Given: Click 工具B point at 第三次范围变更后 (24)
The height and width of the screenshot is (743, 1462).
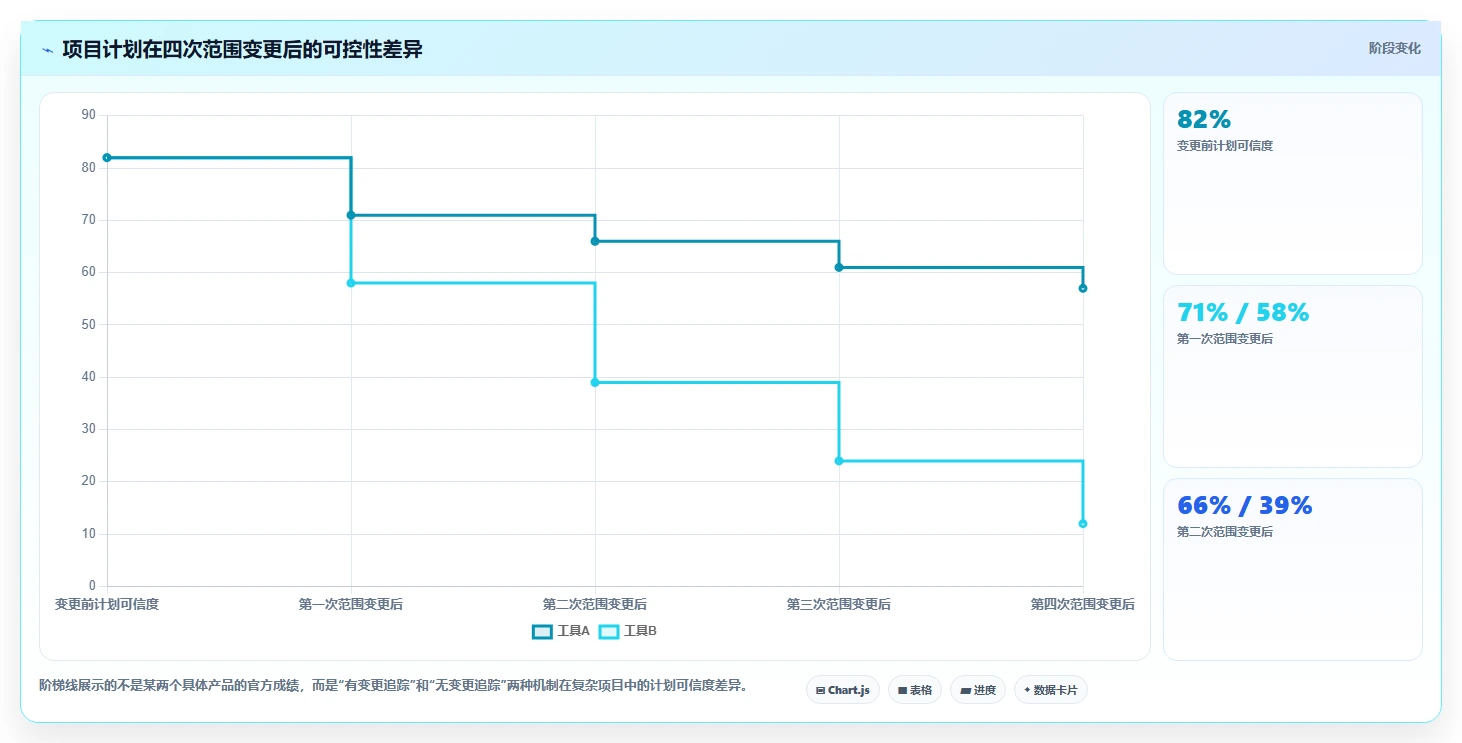Looking at the screenshot, I should [x=839, y=461].
